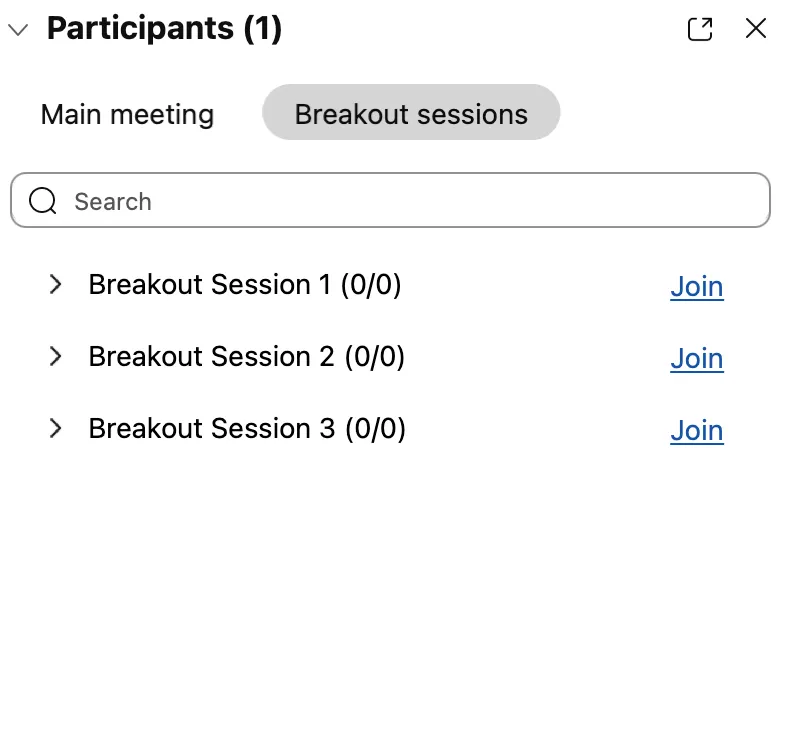Select the Breakout sessions tab
Image resolution: width=790 pixels, height=742 pixels.
(x=411, y=114)
